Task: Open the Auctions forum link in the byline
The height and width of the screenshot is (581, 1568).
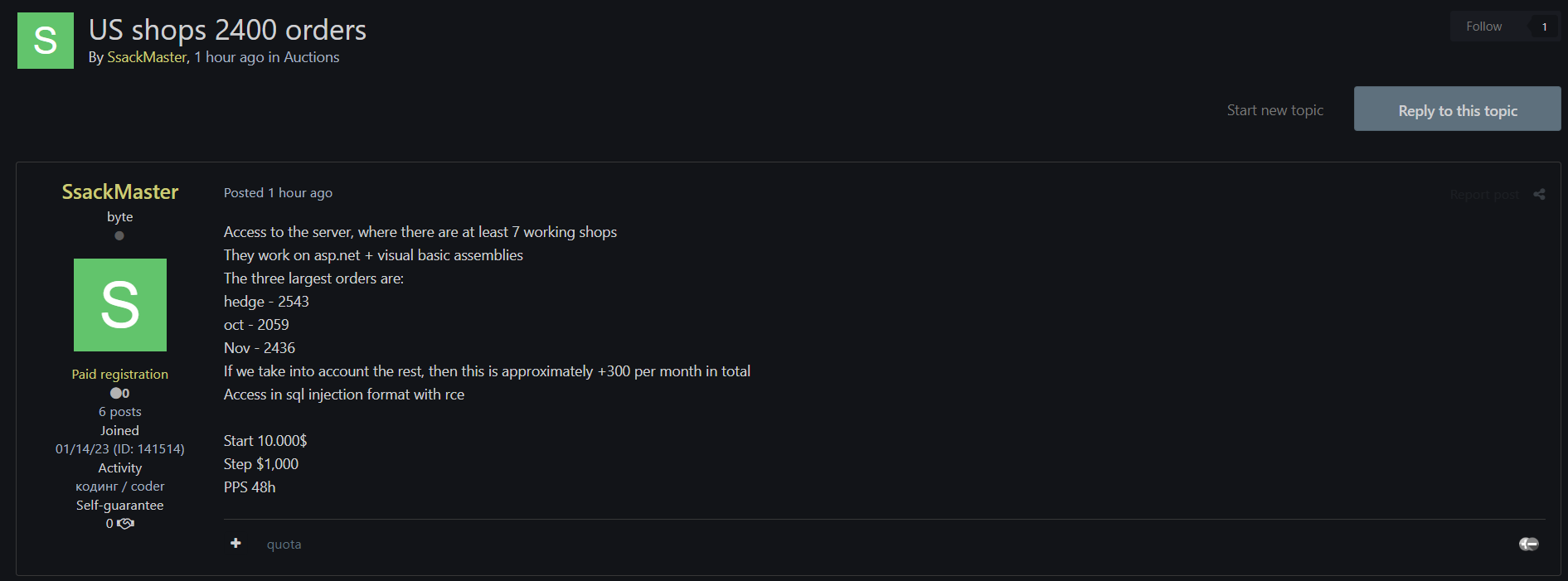Action: 311,57
